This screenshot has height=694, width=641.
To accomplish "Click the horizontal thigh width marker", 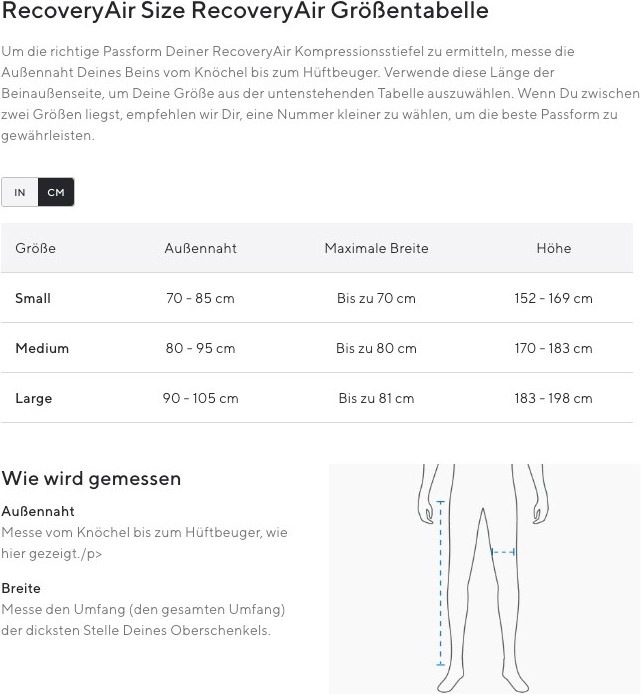I will pos(503,552).
